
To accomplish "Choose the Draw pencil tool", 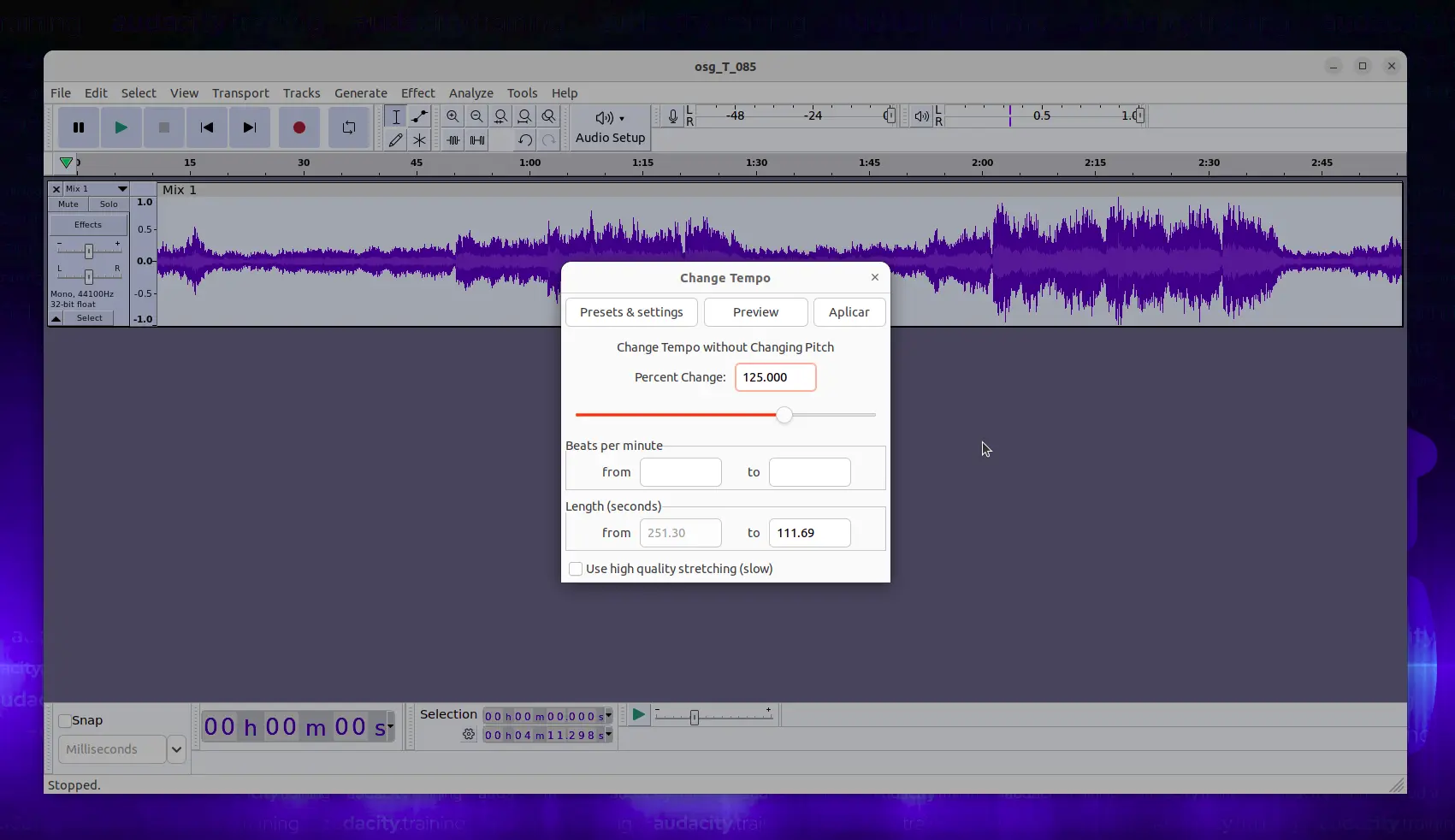I will (395, 139).
